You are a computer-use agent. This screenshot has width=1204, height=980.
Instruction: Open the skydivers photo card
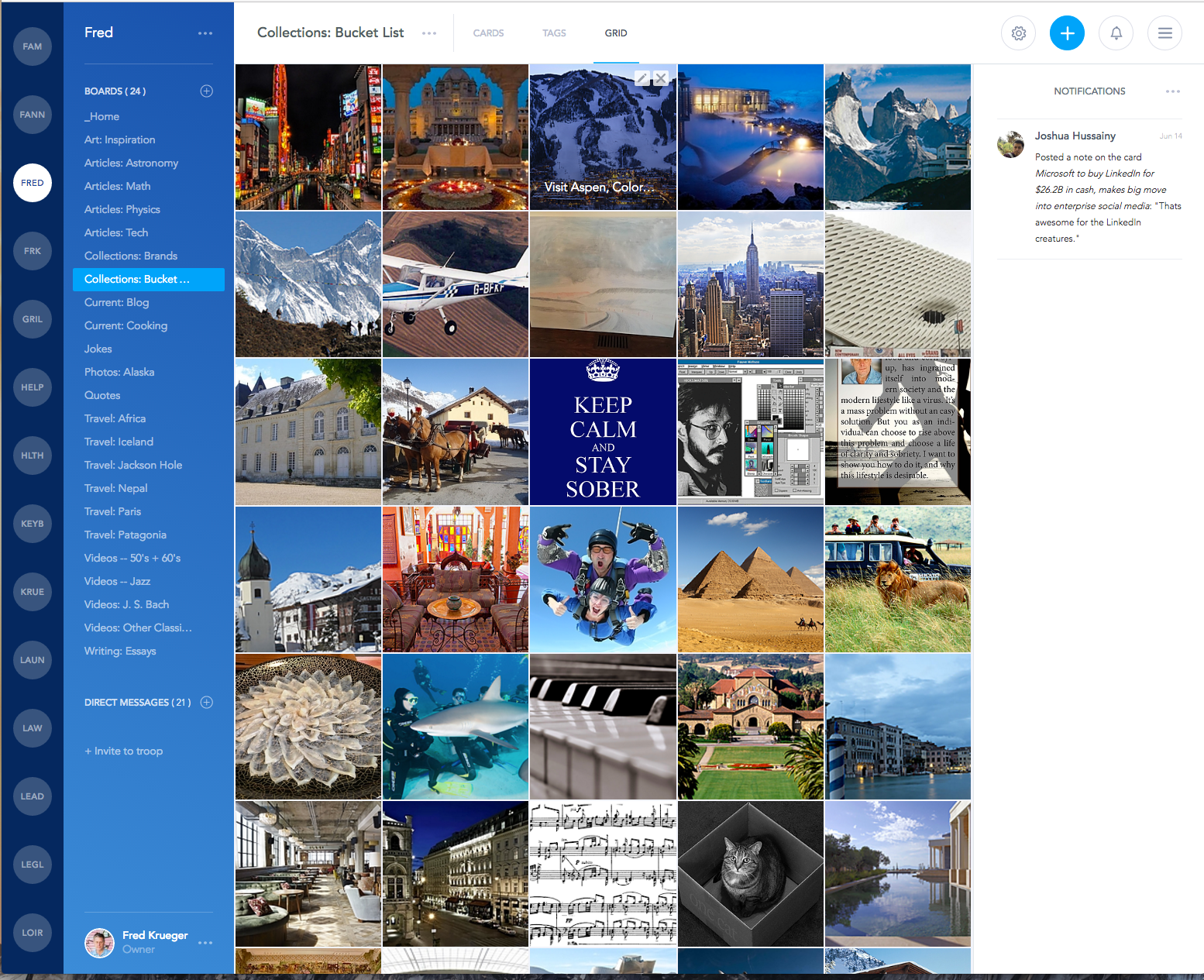[603, 579]
